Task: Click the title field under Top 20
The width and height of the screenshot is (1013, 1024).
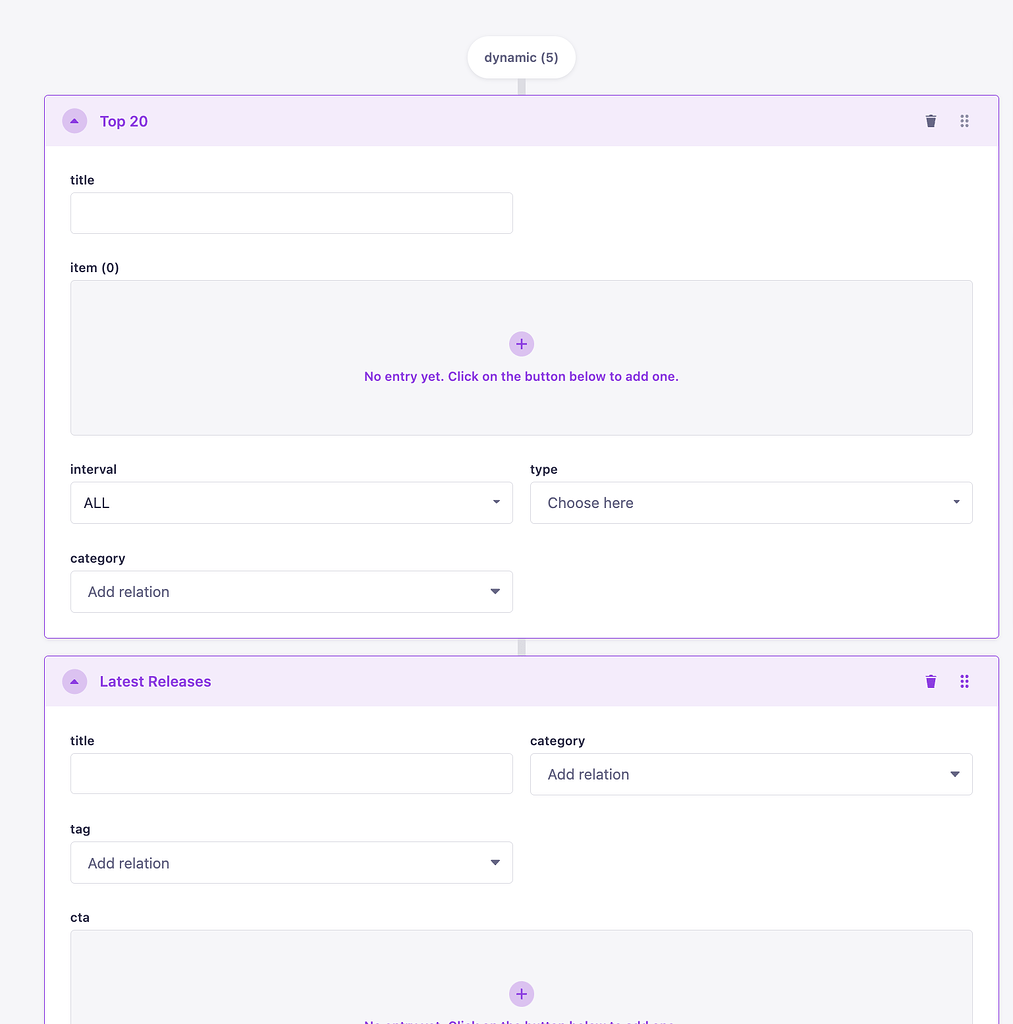Action: tap(291, 213)
